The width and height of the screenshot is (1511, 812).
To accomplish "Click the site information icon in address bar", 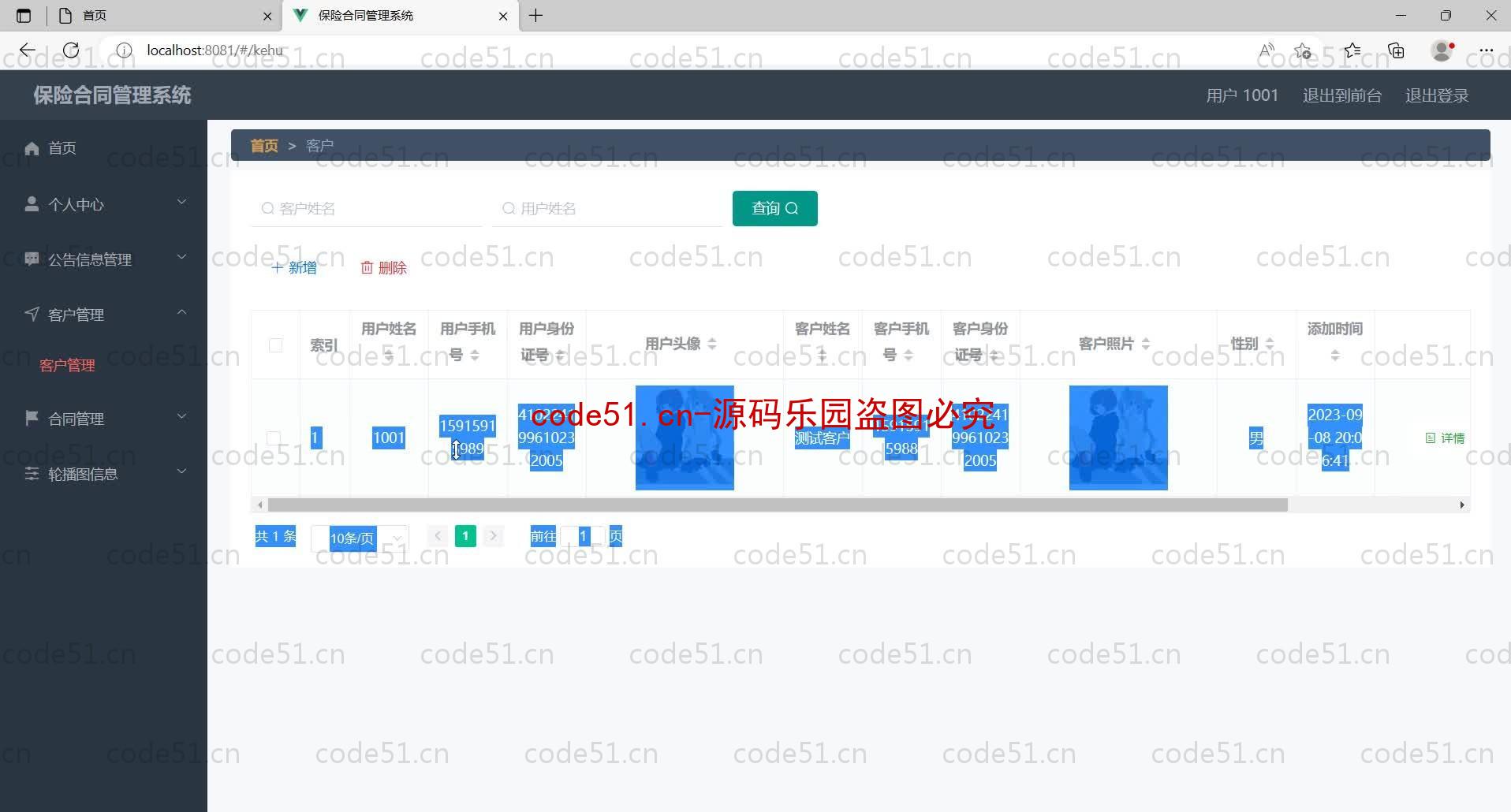I will [x=124, y=50].
